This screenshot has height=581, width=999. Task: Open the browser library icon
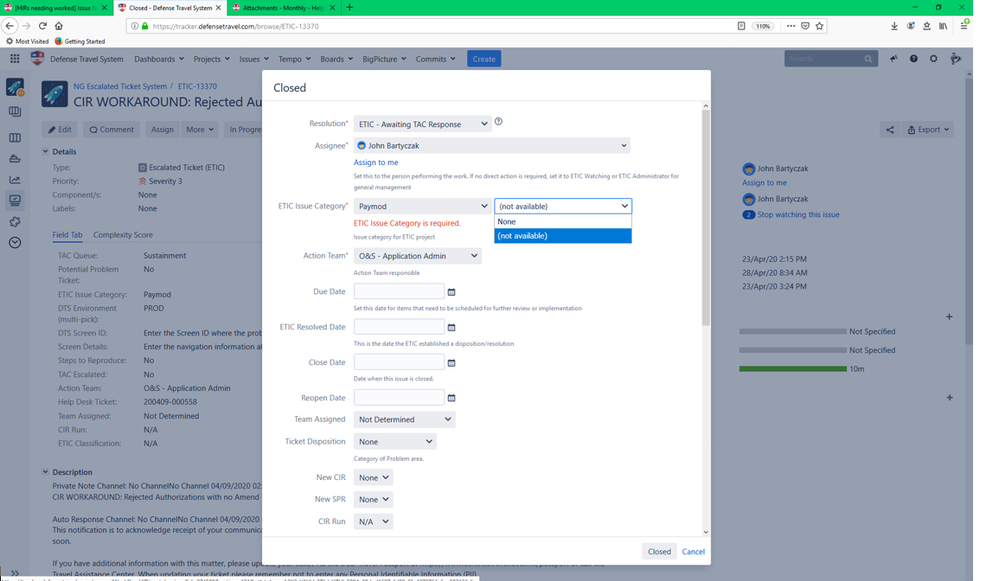(x=943, y=26)
